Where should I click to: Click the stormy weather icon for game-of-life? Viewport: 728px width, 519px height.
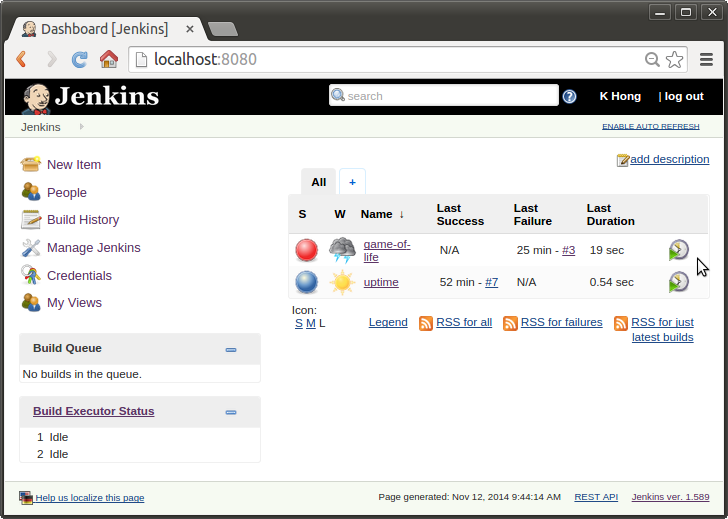click(342, 250)
